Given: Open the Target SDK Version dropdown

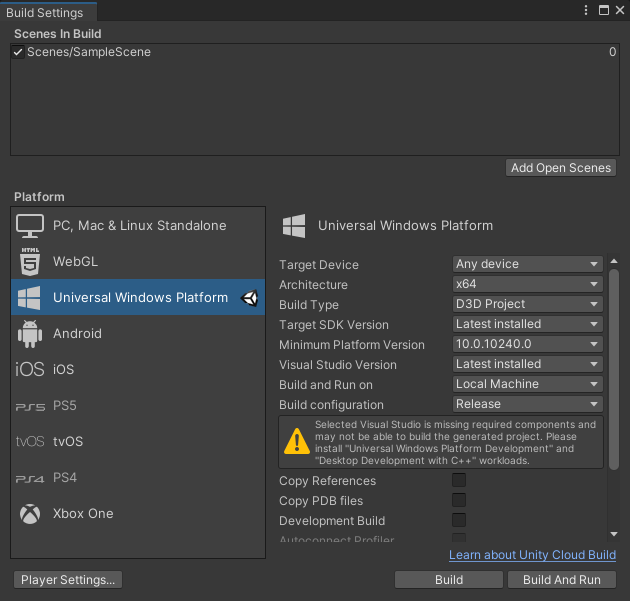Looking at the screenshot, I should click(x=528, y=324).
